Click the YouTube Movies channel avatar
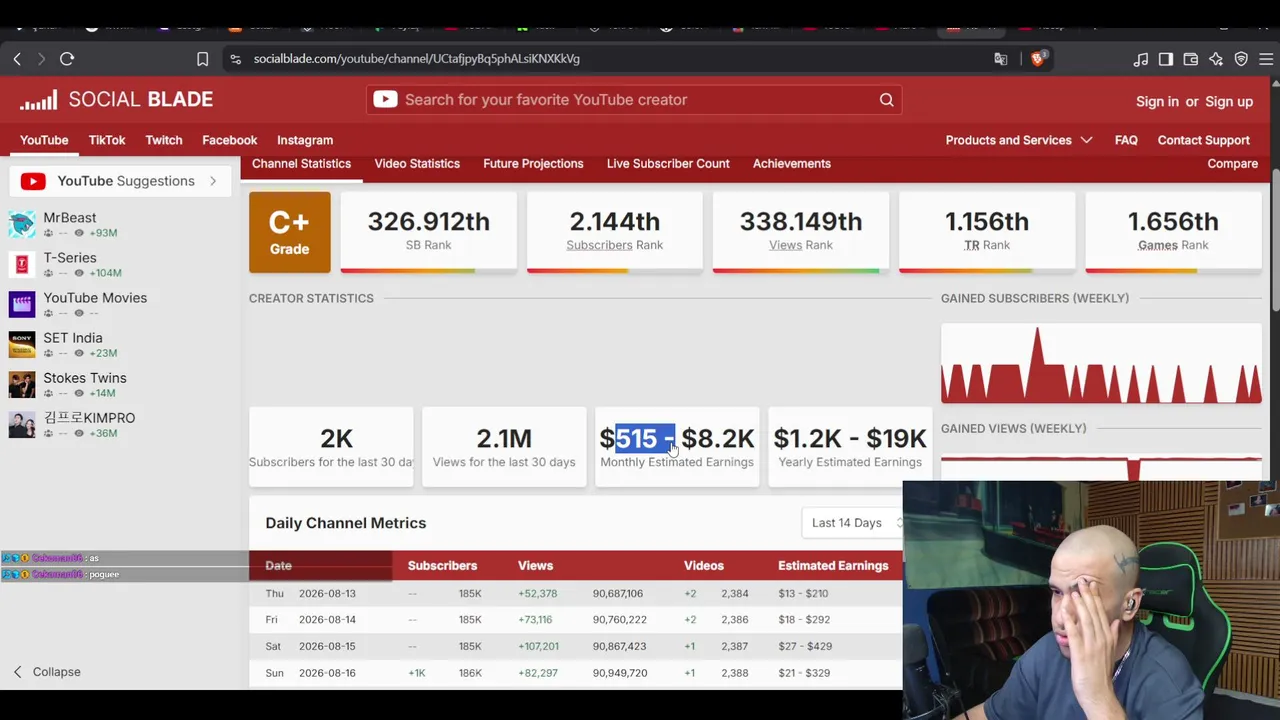Image resolution: width=1280 pixels, height=720 pixels. [x=22, y=304]
